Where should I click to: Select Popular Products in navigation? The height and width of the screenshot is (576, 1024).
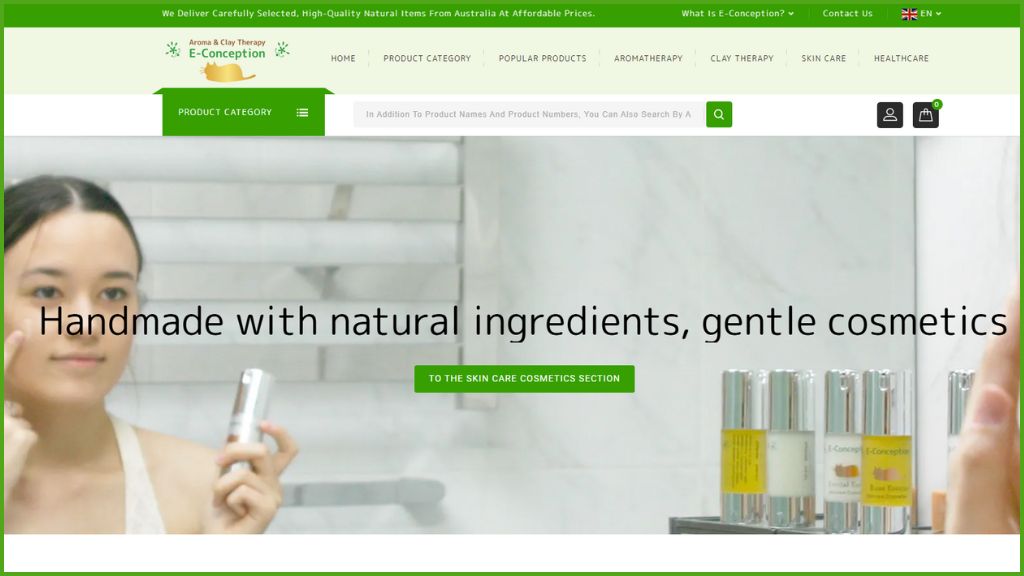tap(542, 58)
